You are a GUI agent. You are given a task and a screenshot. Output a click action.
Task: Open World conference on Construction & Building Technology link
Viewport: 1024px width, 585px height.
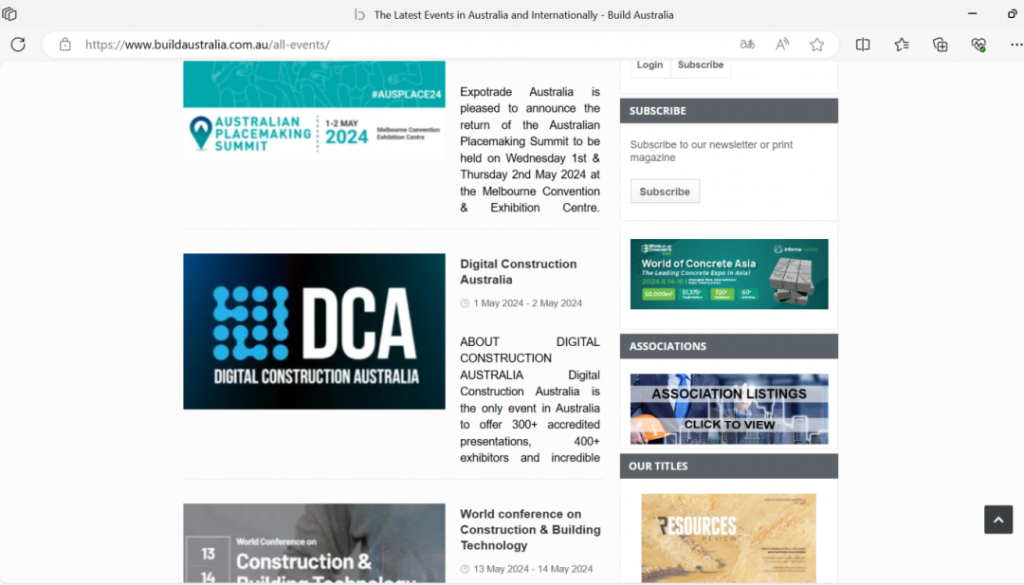coord(530,529)
